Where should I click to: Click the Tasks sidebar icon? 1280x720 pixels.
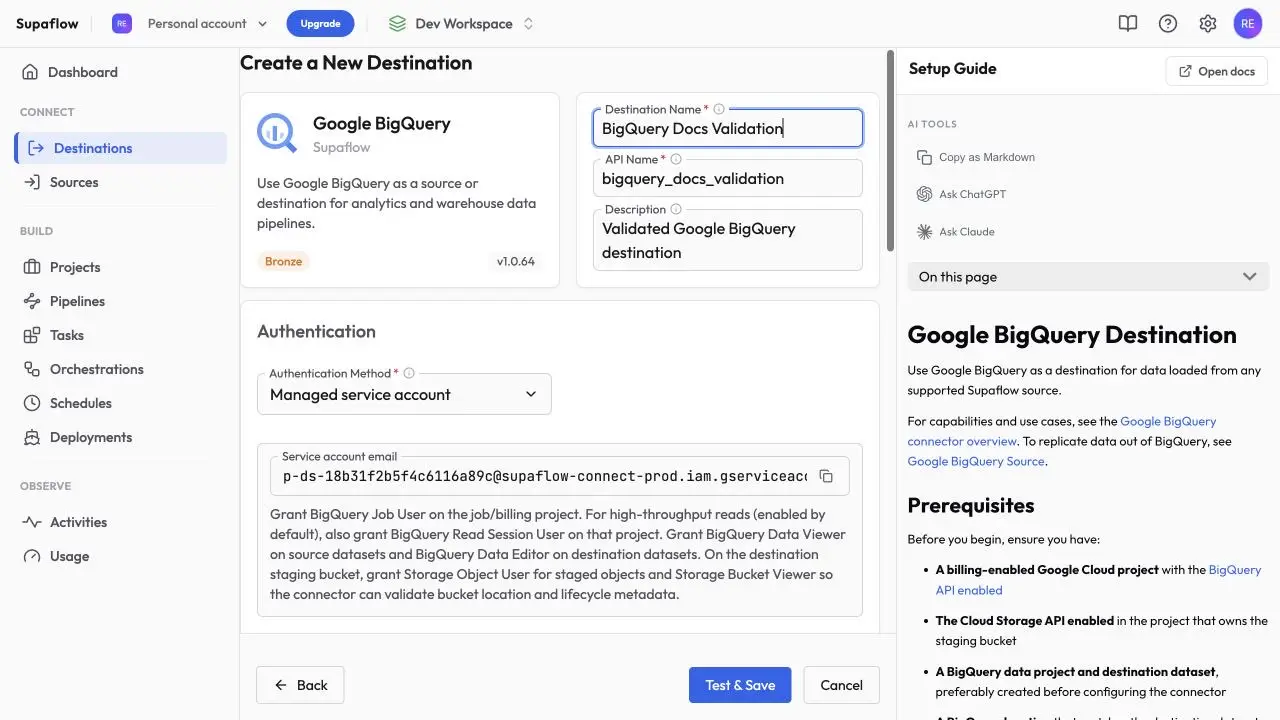tap(31, 335)
